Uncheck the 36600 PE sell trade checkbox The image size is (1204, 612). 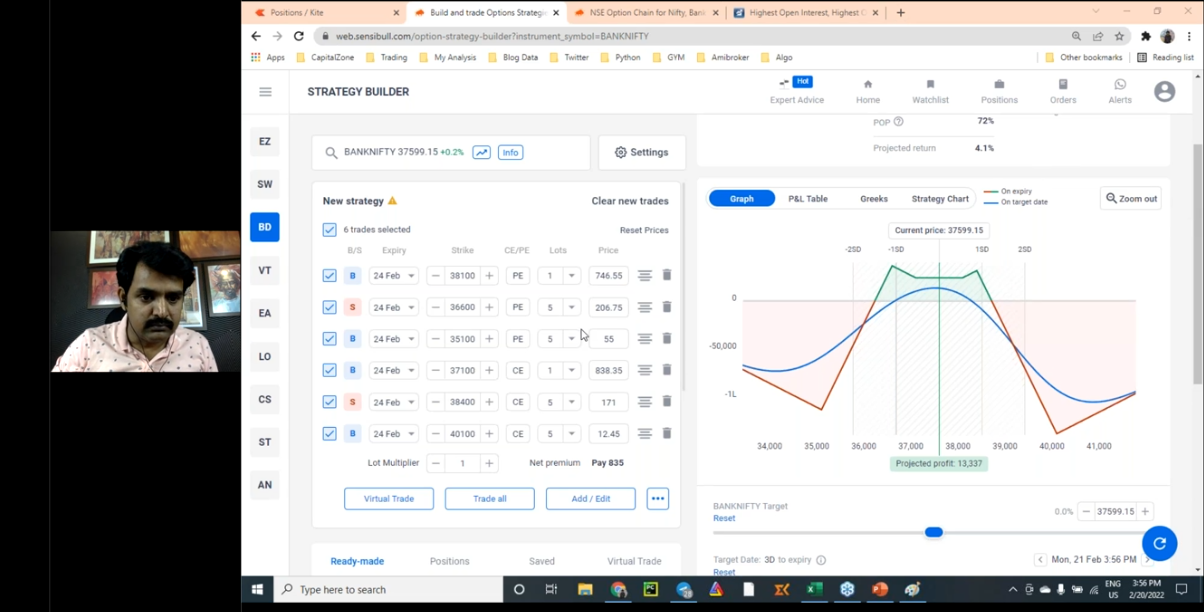330,307
